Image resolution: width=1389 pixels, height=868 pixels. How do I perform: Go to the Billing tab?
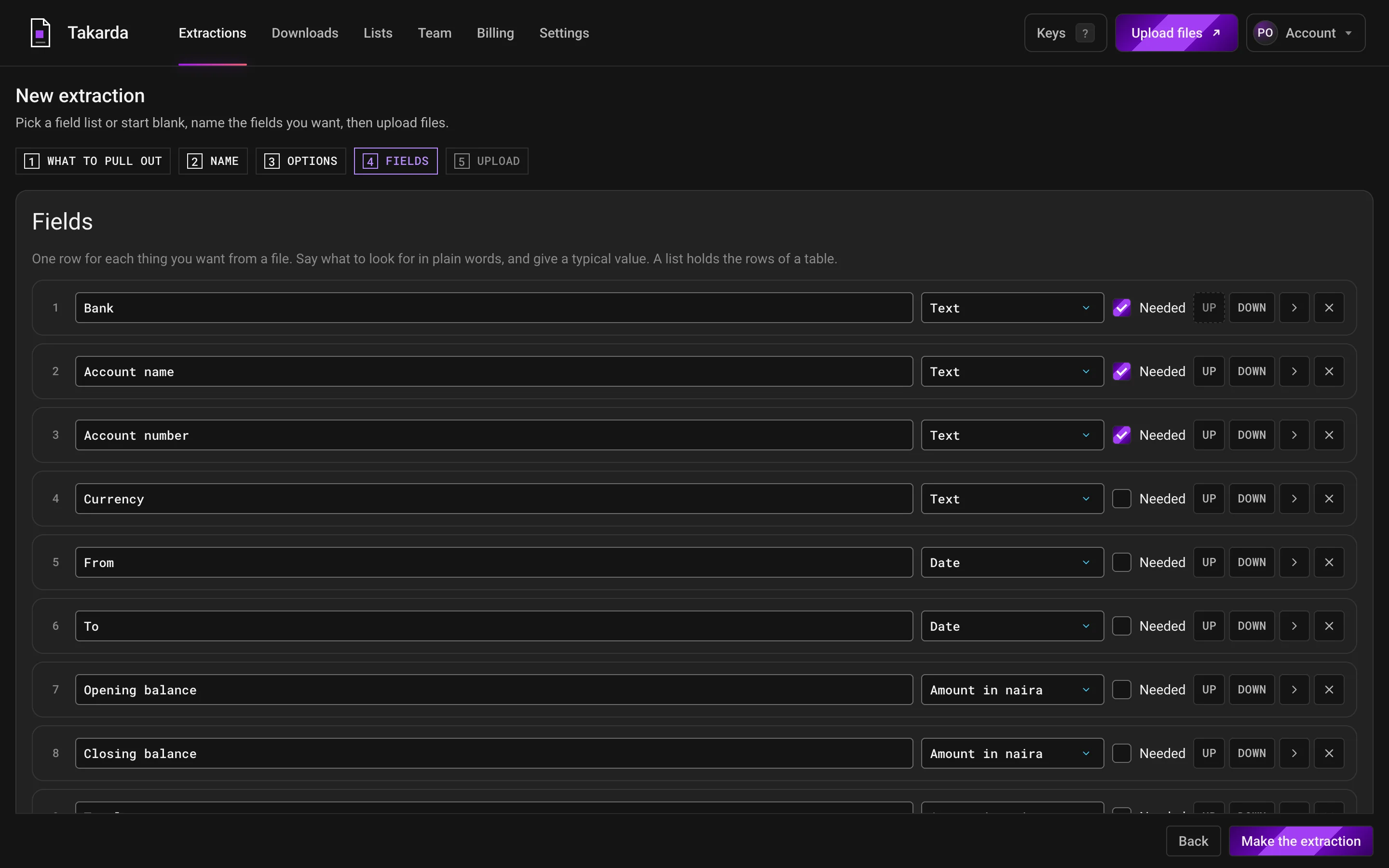[x=495, y=33]
